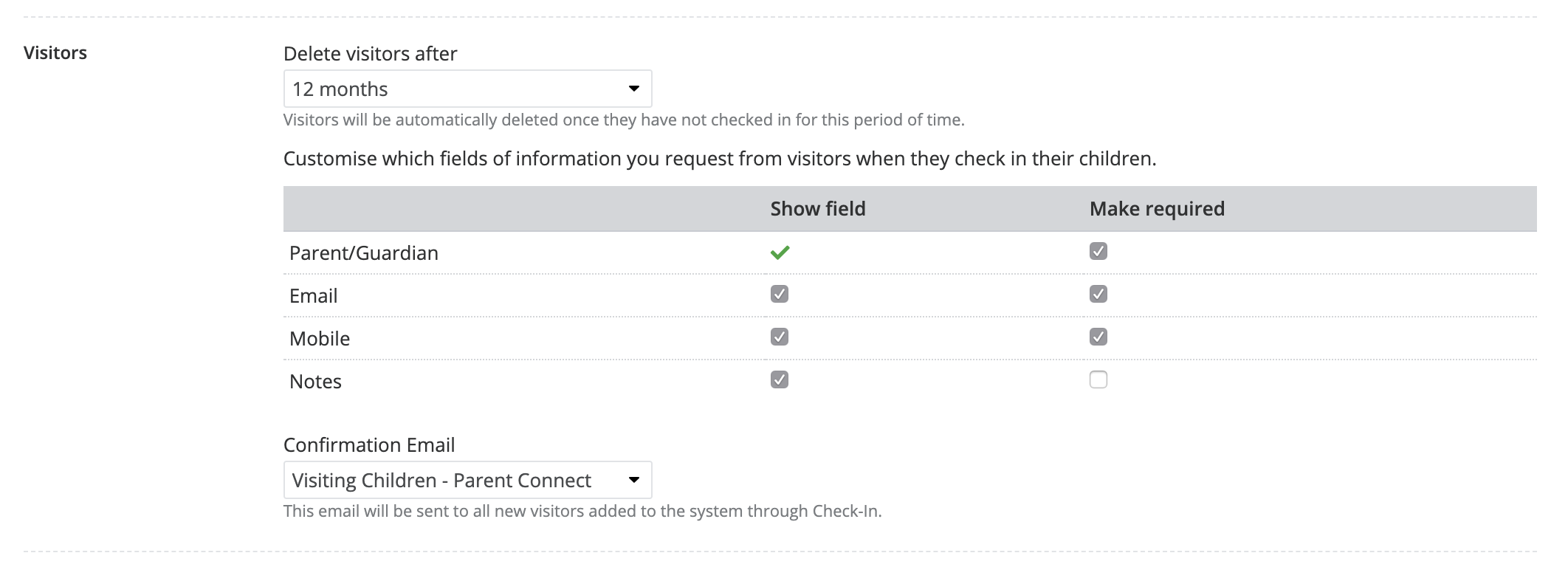Uncheck Make required for Email
This screenshot has width=1568, height=567.
click(1098, 295)
